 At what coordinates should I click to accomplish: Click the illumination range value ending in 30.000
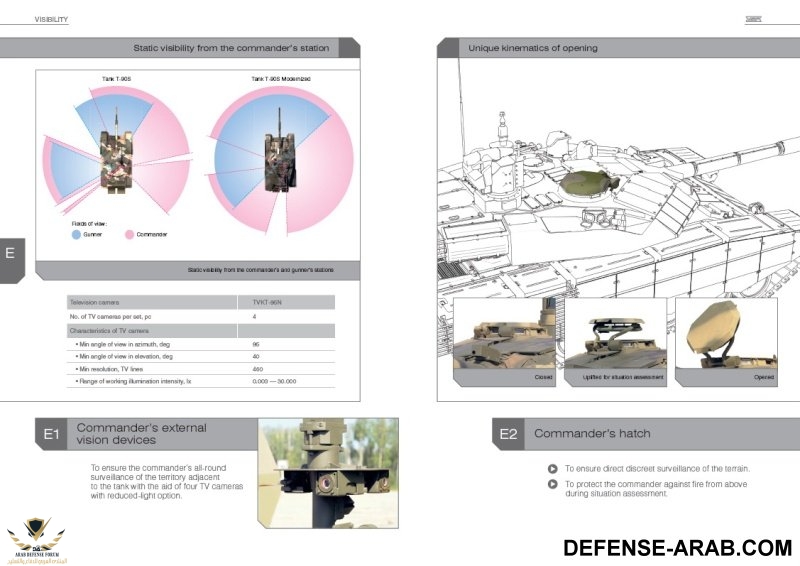point(274,382)
